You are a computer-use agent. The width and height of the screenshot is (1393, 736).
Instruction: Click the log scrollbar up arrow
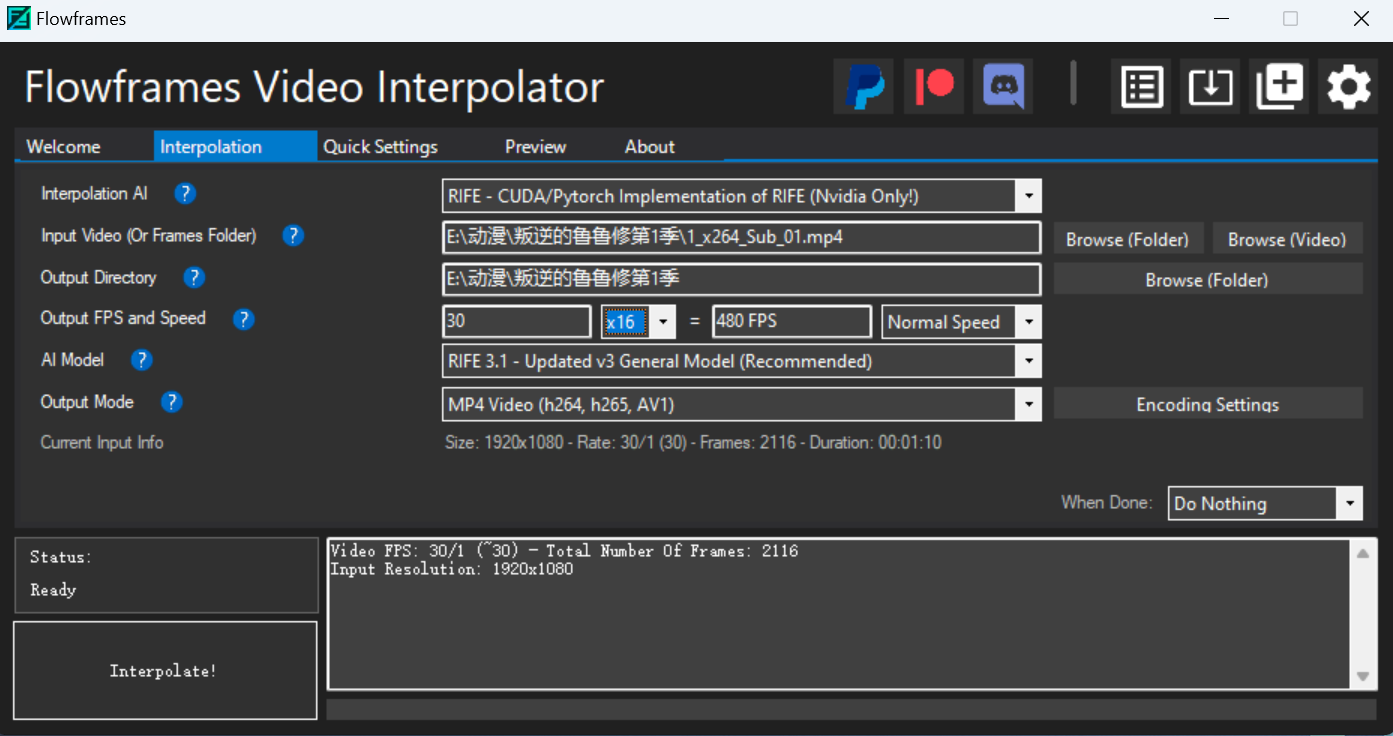1363,552
